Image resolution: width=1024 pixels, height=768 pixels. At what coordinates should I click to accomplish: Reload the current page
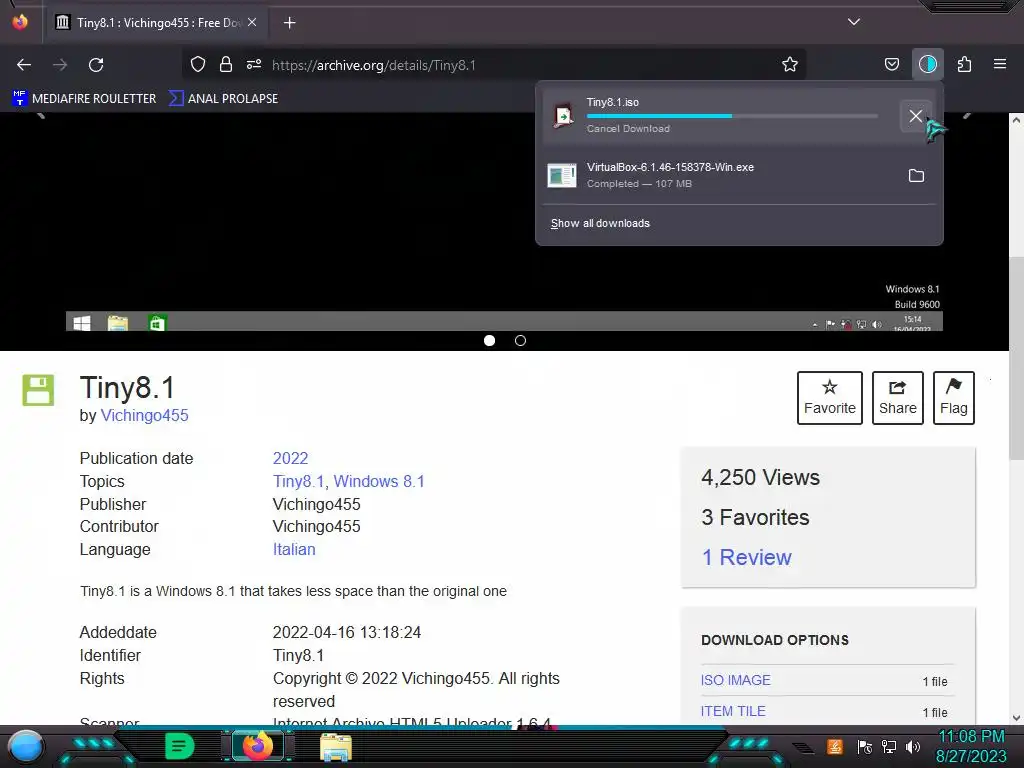pyautogui.click(x=96, y=65)
